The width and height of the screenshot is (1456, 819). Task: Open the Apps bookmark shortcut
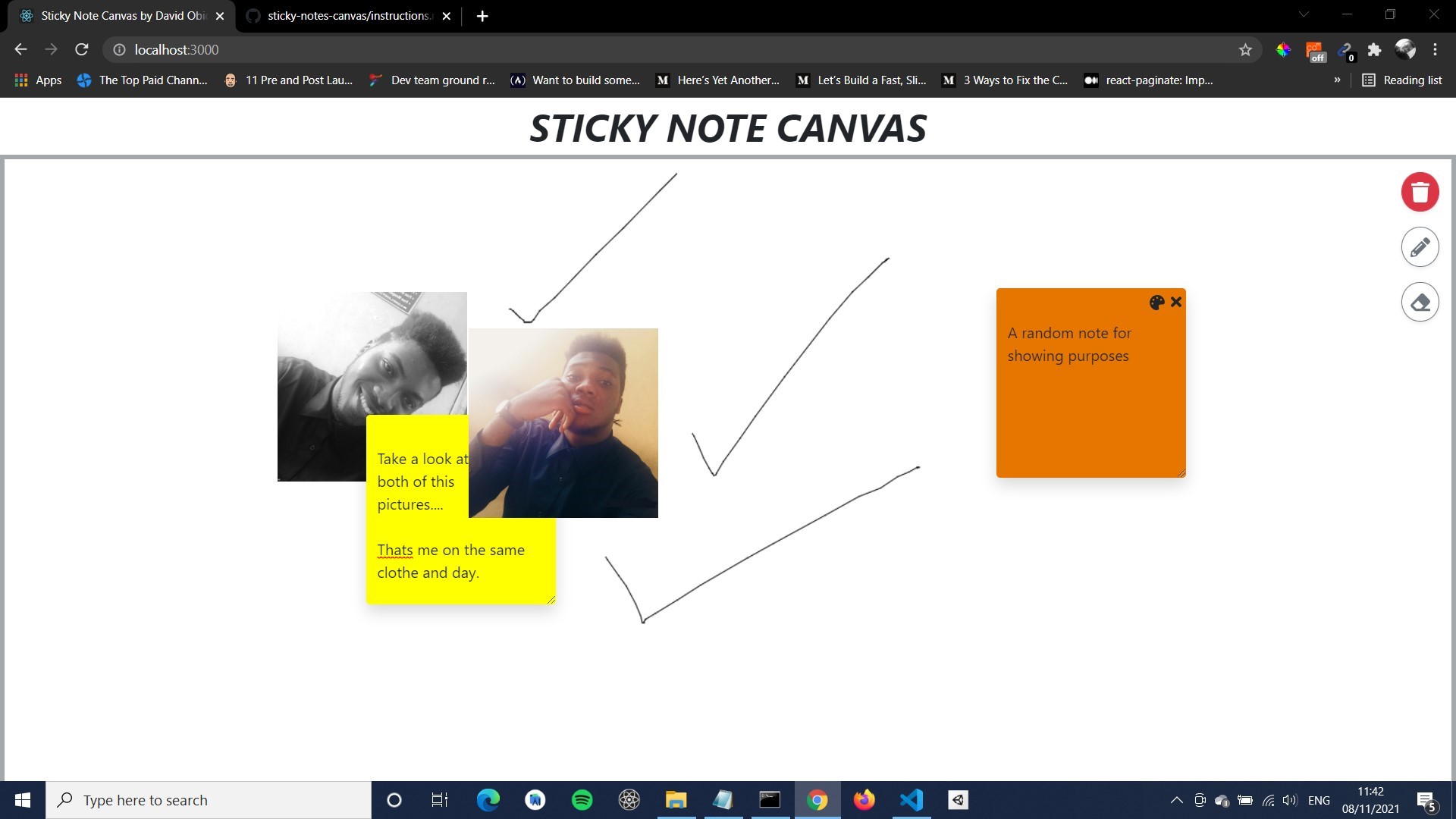tap(38, 80)
